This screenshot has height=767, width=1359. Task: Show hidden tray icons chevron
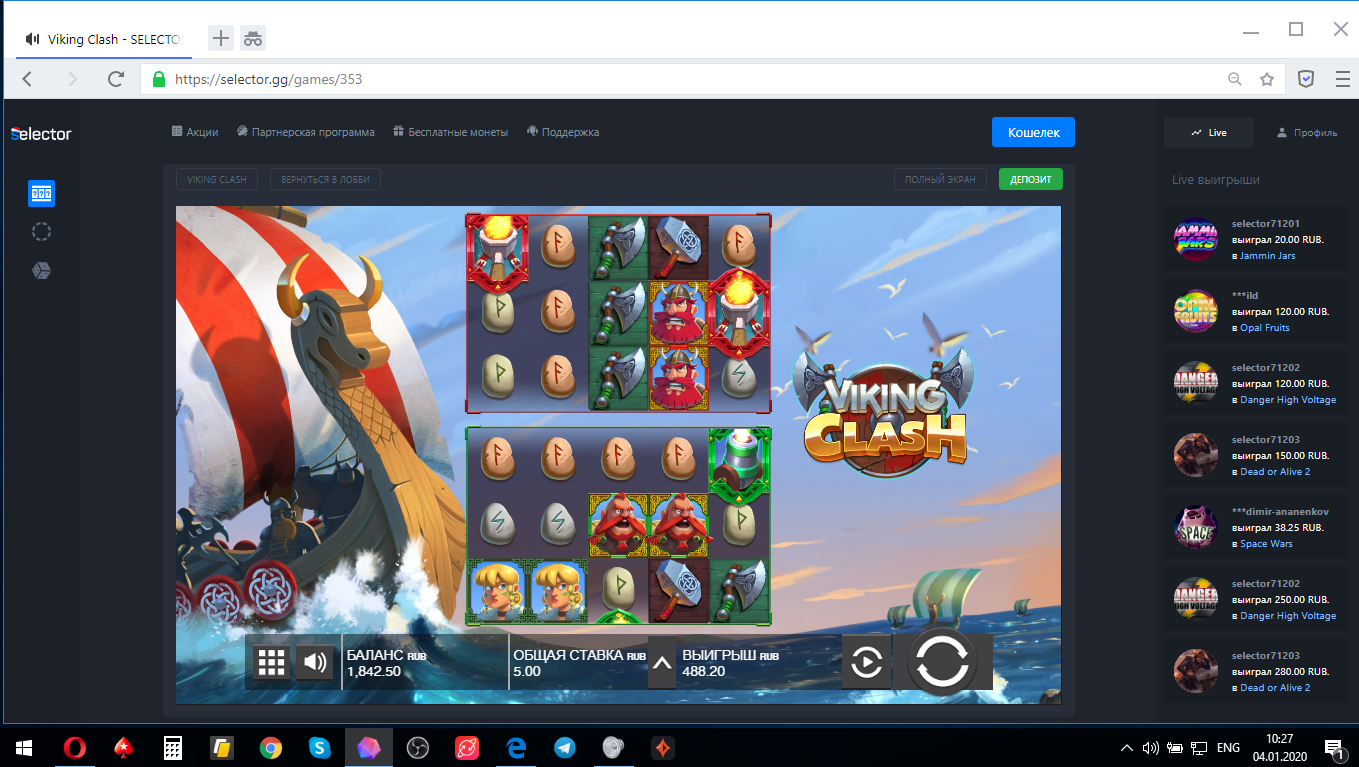click(x=1127, y=747)
